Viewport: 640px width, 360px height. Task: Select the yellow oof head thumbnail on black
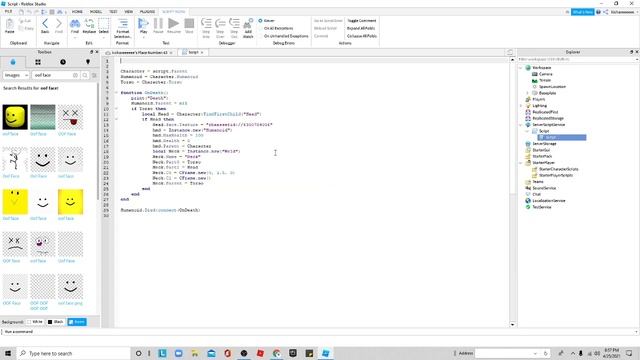pos(15,117)
